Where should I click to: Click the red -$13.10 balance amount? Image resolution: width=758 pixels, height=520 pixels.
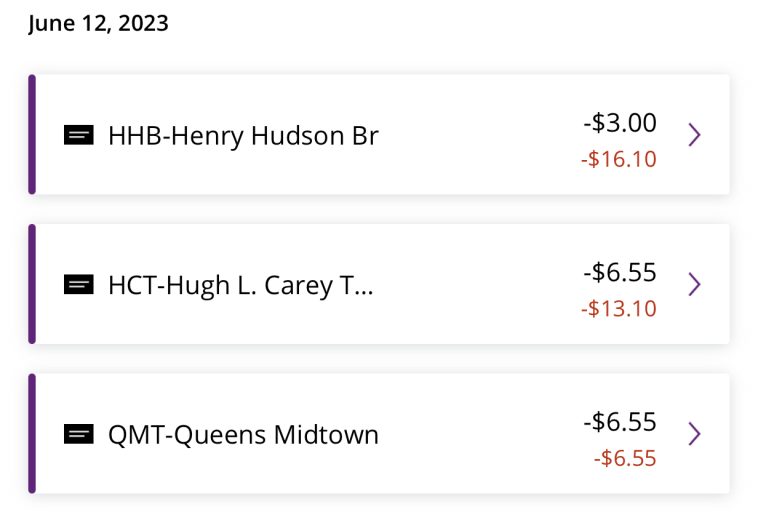pyautogui.click(x=619, y=308)
